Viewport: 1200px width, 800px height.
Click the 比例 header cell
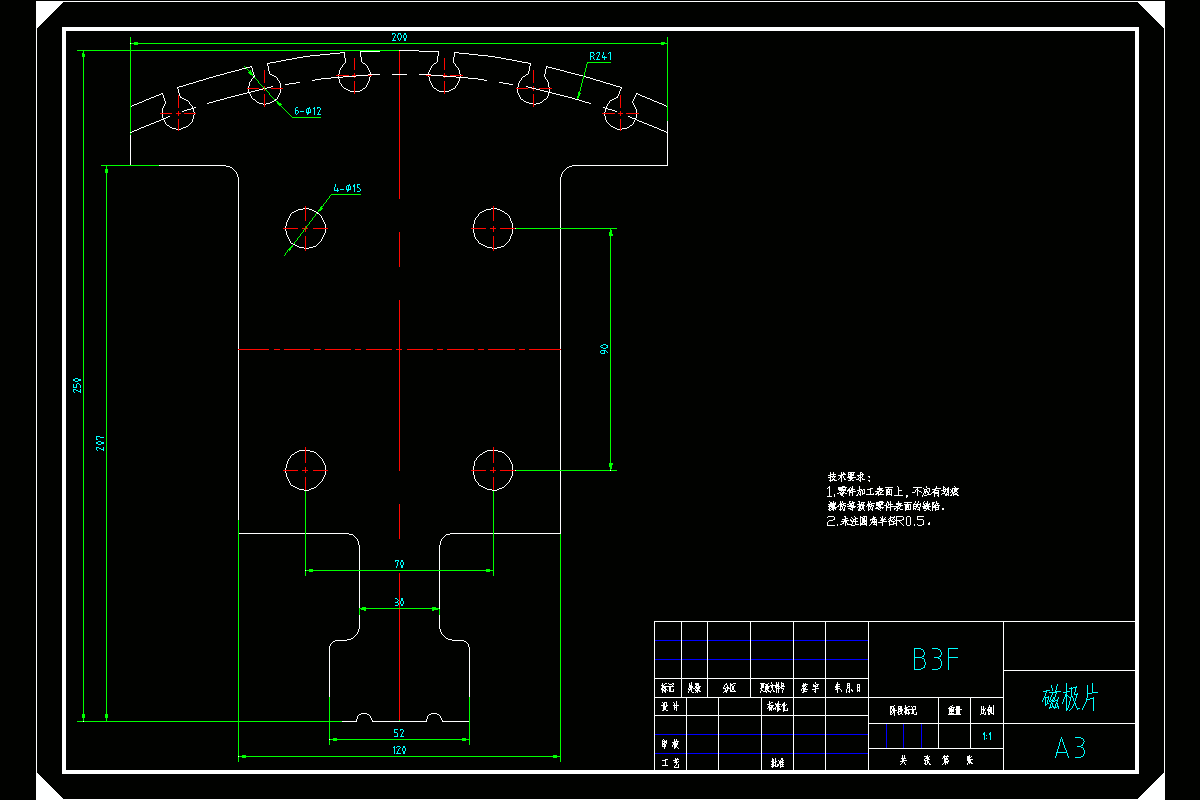(x=987, y=711)
